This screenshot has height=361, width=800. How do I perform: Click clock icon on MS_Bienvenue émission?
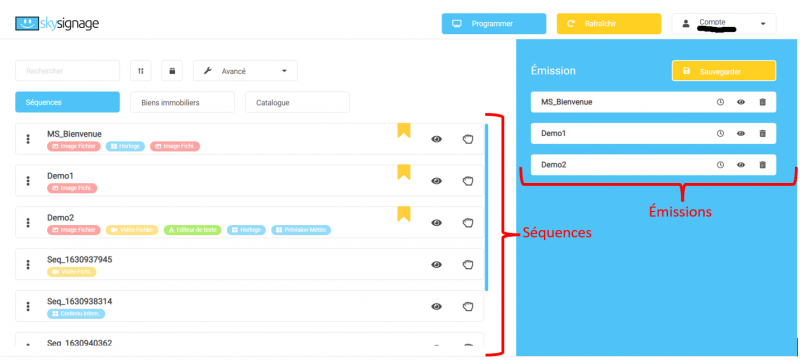tap(720, 102)
